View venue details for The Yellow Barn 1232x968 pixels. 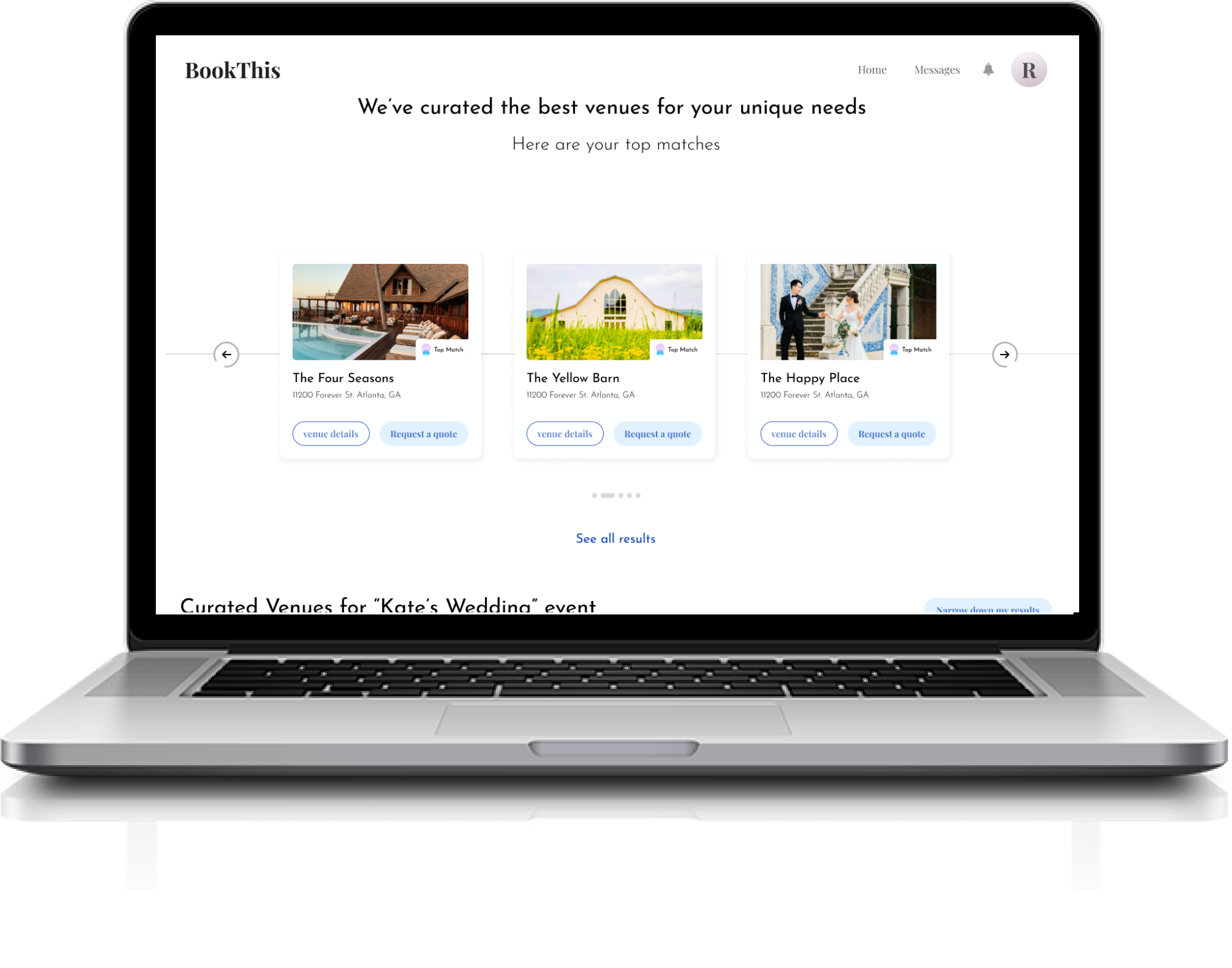point(566,435)
